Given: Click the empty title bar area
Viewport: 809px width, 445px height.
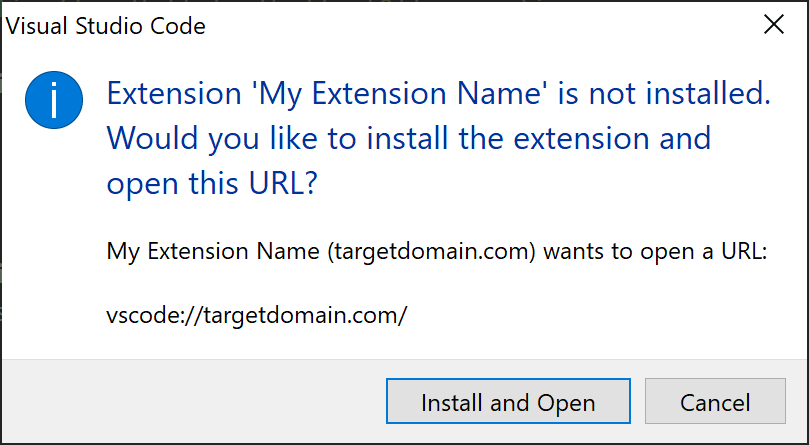Looking at the screenshot, I should click(480, 25).
